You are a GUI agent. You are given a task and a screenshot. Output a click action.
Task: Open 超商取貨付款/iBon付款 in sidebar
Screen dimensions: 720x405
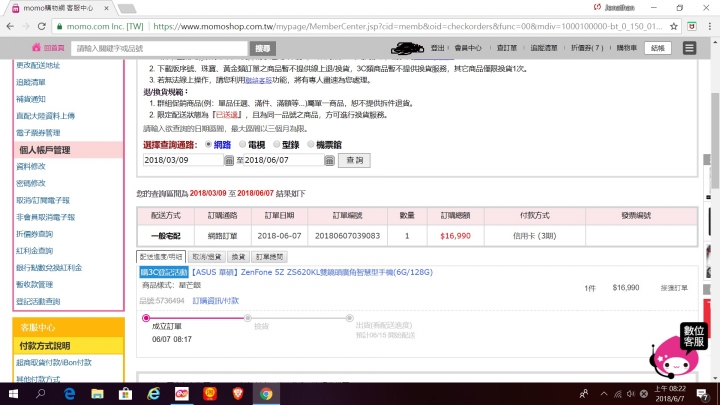[x=54, y=362]
